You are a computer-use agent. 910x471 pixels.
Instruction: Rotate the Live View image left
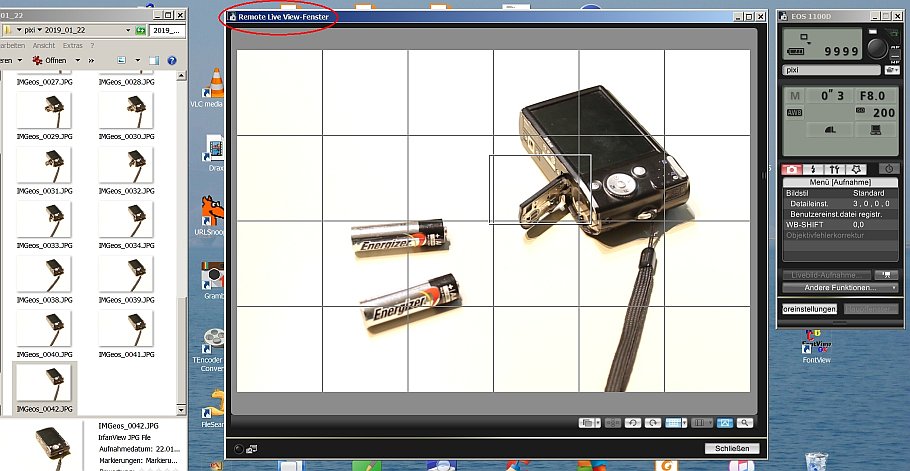click(x=633, y=423)
